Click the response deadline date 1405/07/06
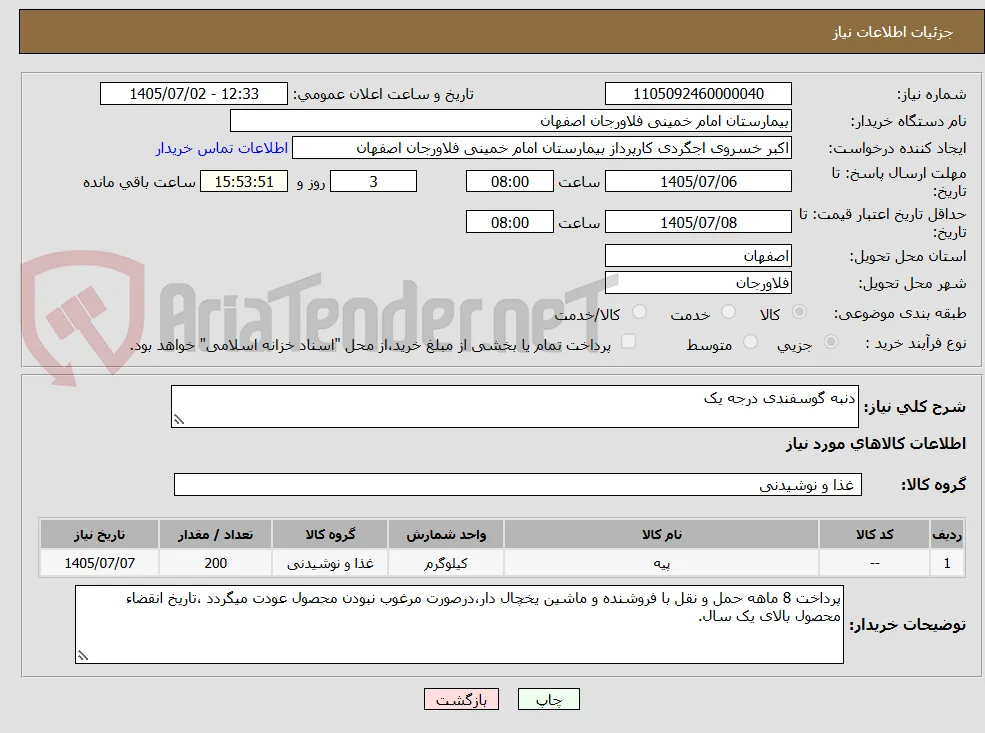This screenshot has height=733, width=985. [x=698, y=182]
